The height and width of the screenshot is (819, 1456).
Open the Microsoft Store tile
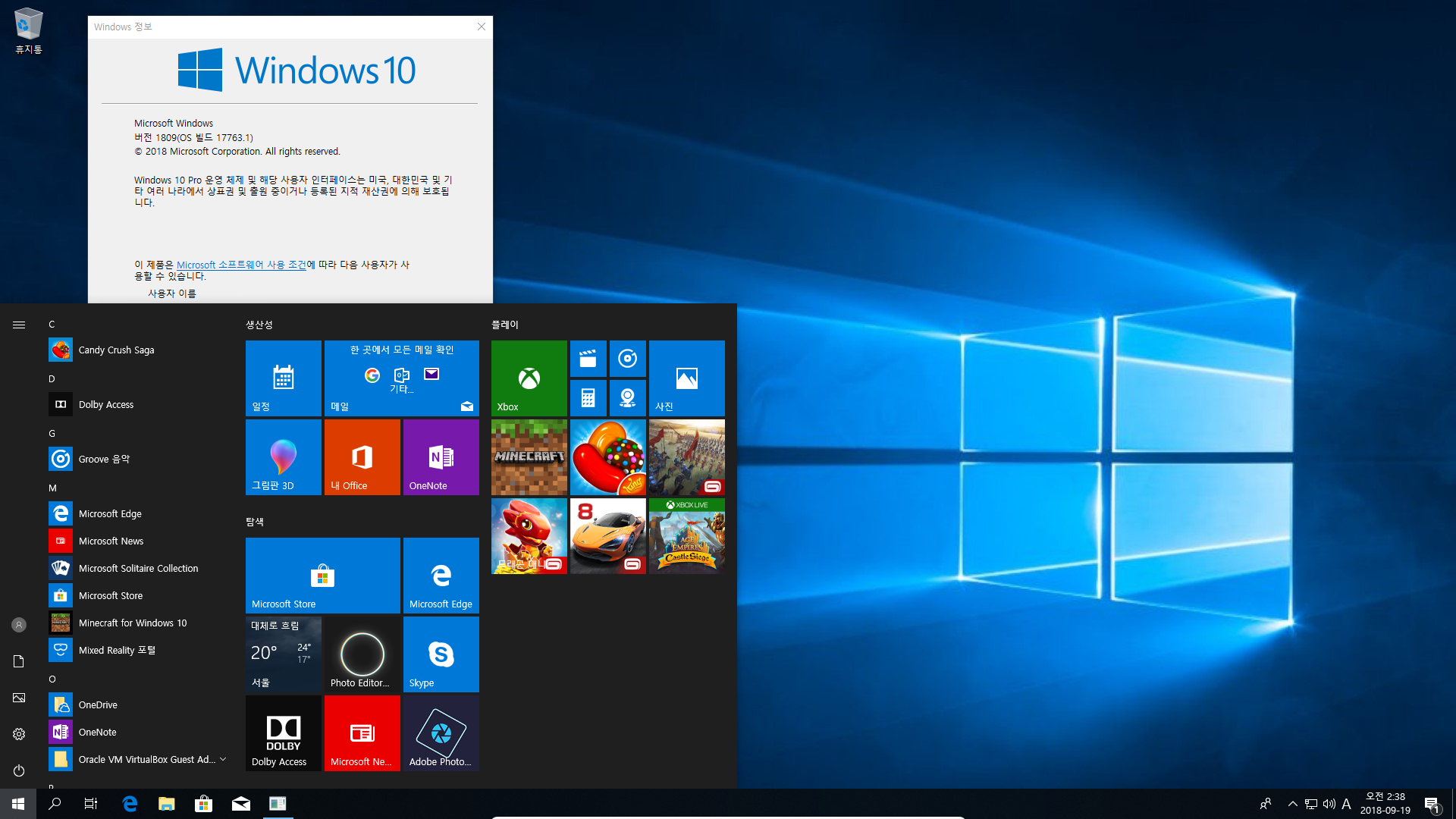323,576
